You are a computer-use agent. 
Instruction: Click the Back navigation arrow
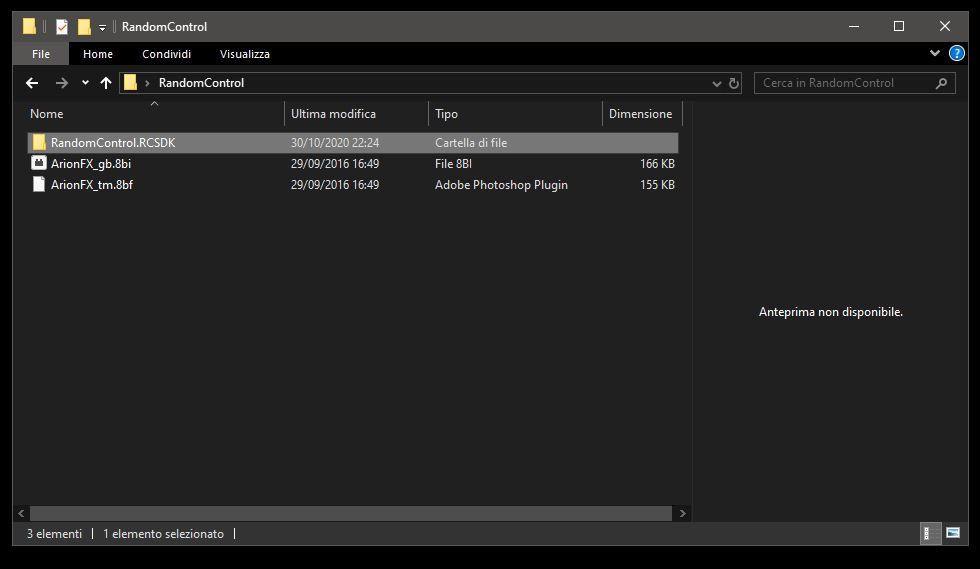click(x=32, y=83)
